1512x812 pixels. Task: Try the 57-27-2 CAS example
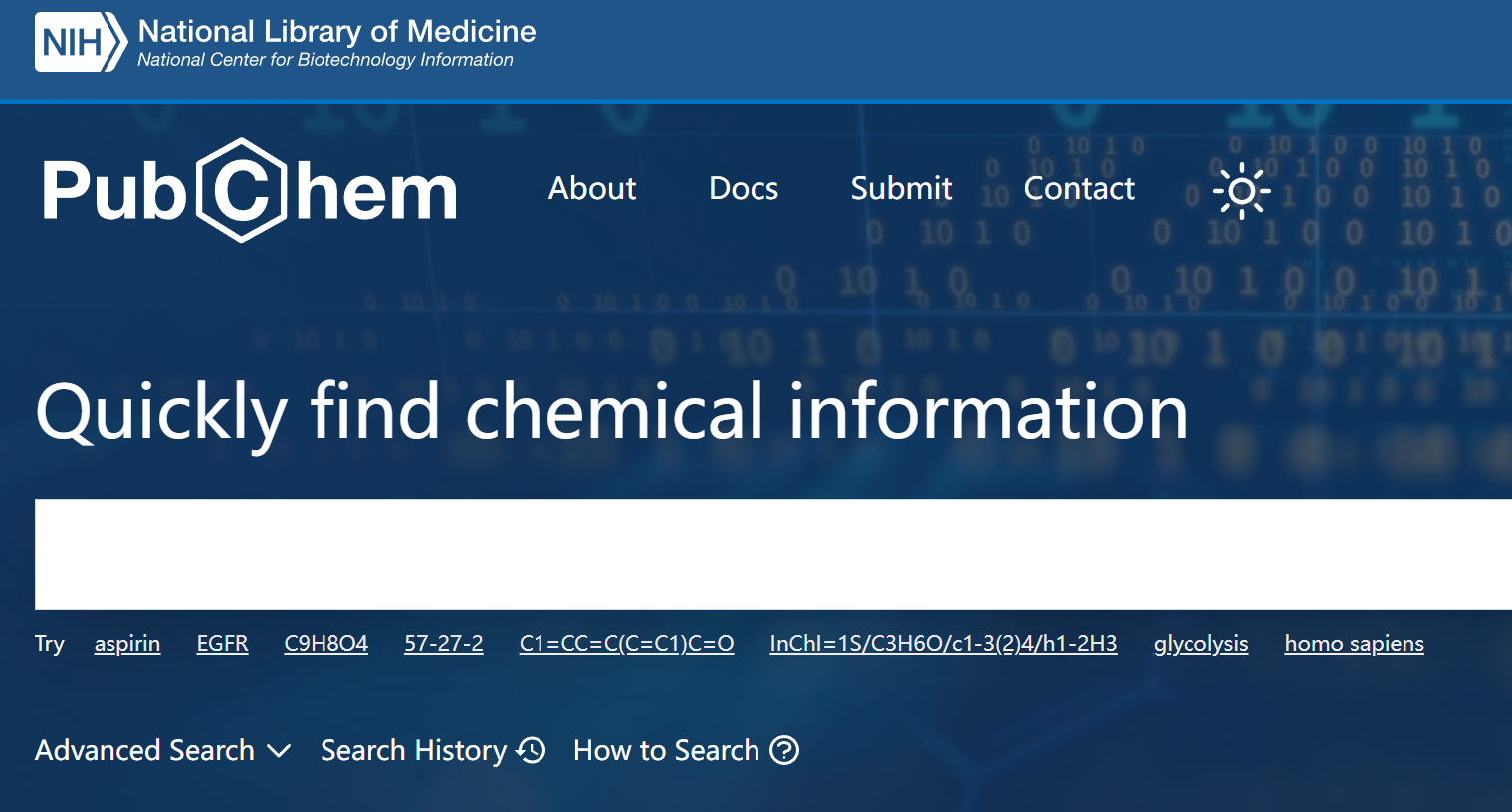pos(444,644)
